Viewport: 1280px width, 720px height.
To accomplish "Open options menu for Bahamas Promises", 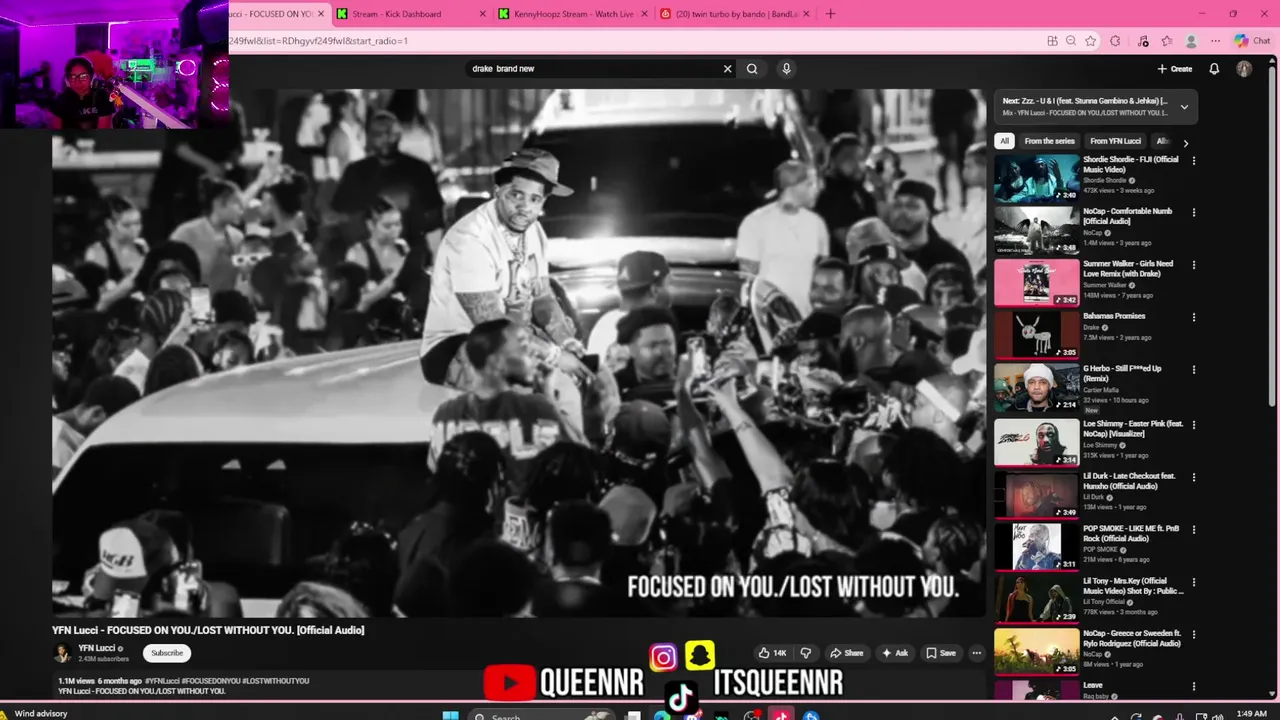I will (1193, 317).
